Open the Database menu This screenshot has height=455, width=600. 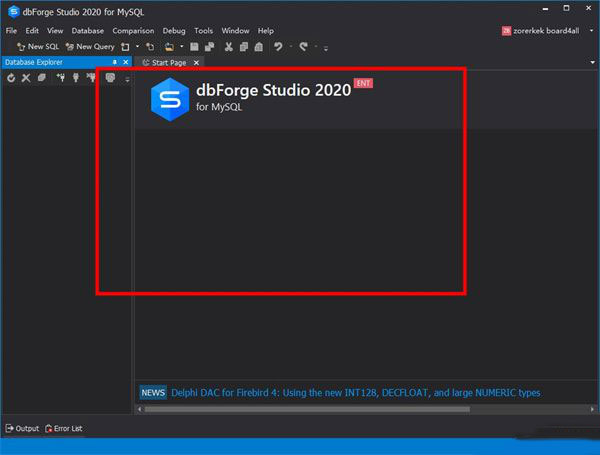tap(88, 31)
